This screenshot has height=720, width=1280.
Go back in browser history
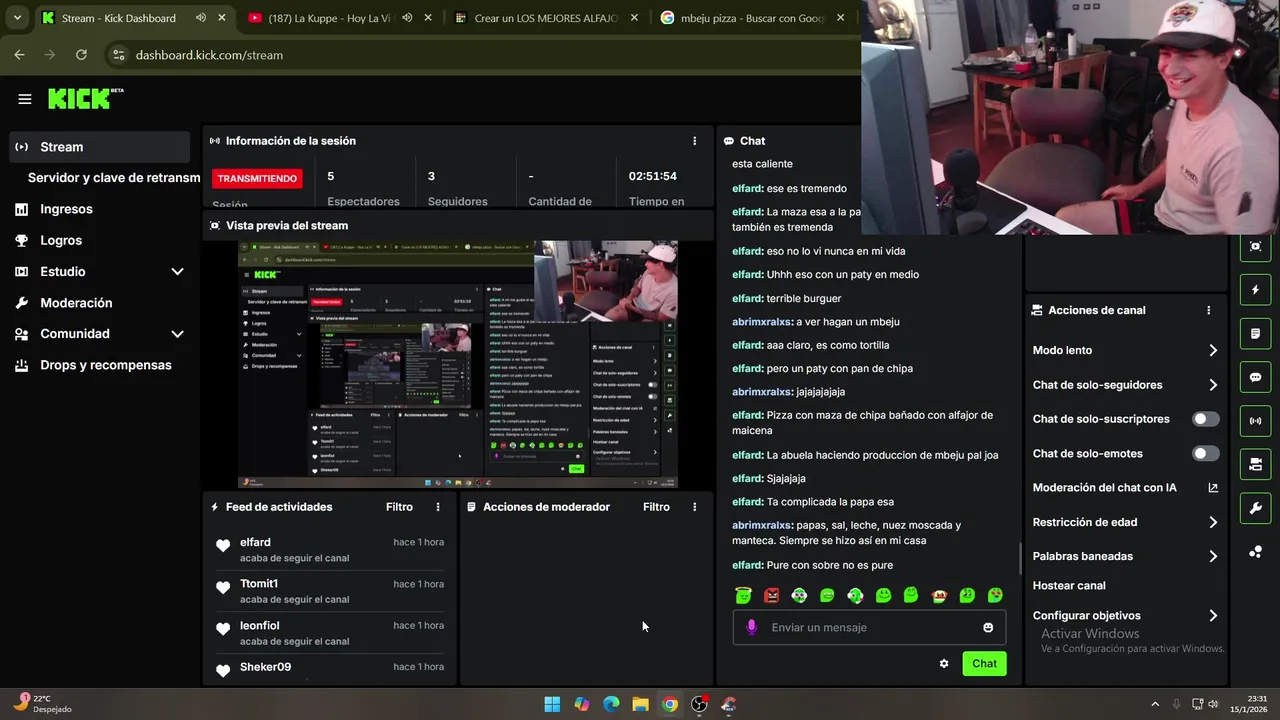19,55
